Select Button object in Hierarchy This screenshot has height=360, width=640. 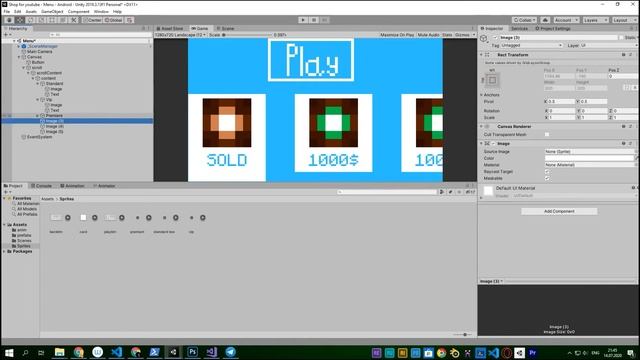click(38, 62)
